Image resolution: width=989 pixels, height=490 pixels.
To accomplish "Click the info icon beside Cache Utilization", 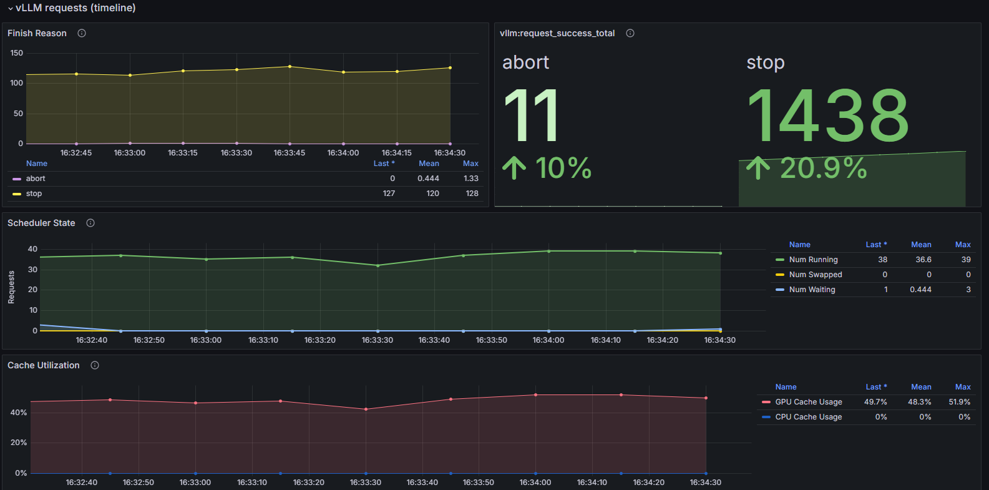I will click(x=95, y=365).
